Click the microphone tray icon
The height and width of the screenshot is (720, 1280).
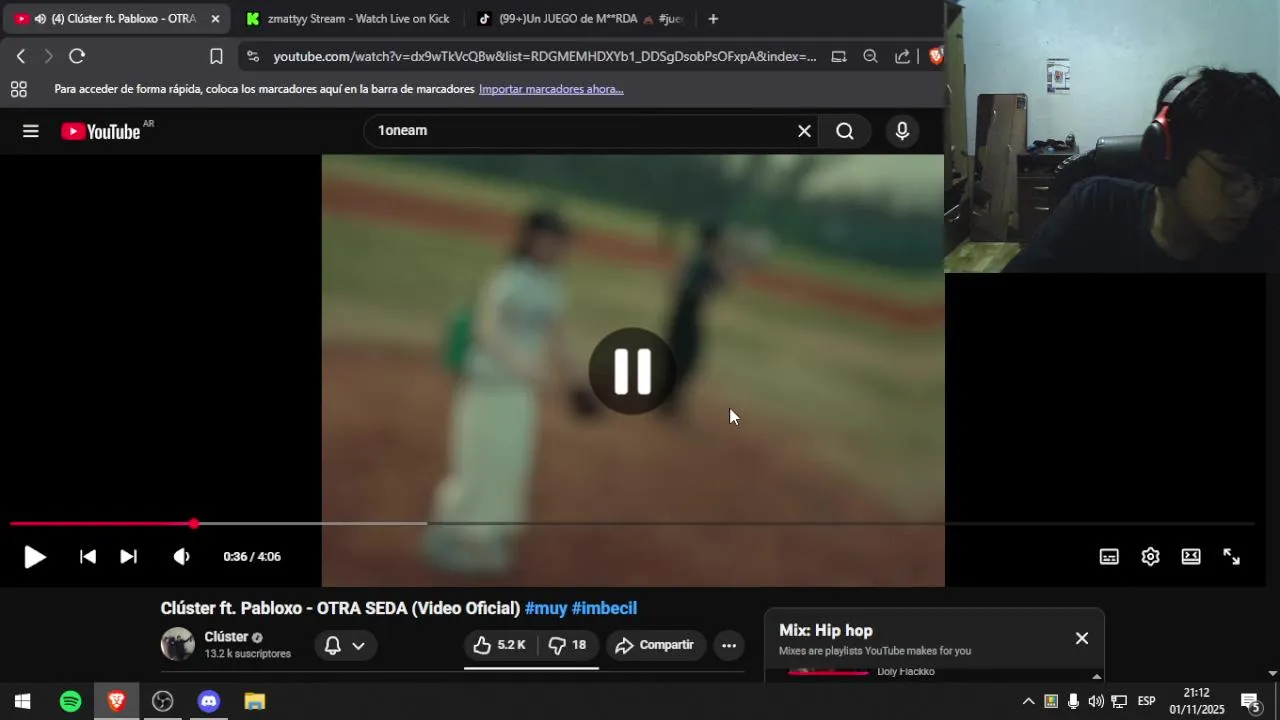[1073, 701]
